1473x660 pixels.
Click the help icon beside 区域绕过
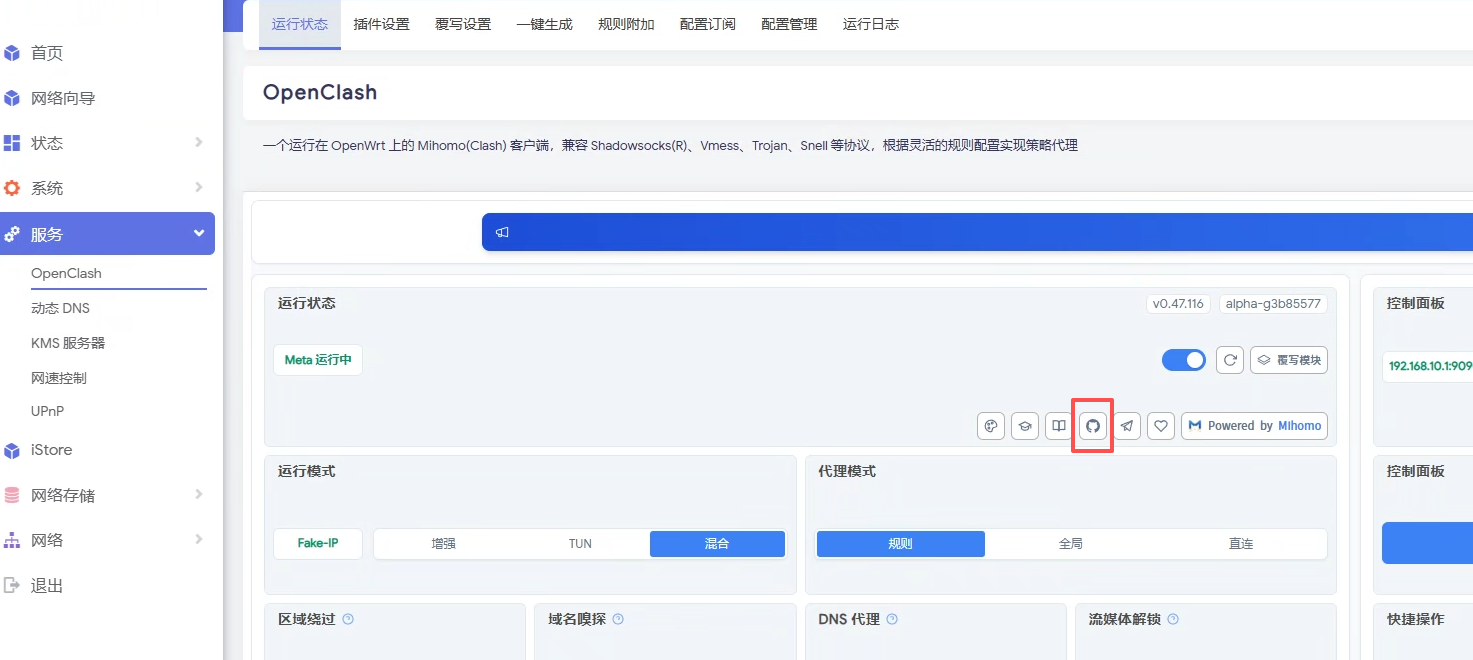pyautogui.click(x=348, y=619)
